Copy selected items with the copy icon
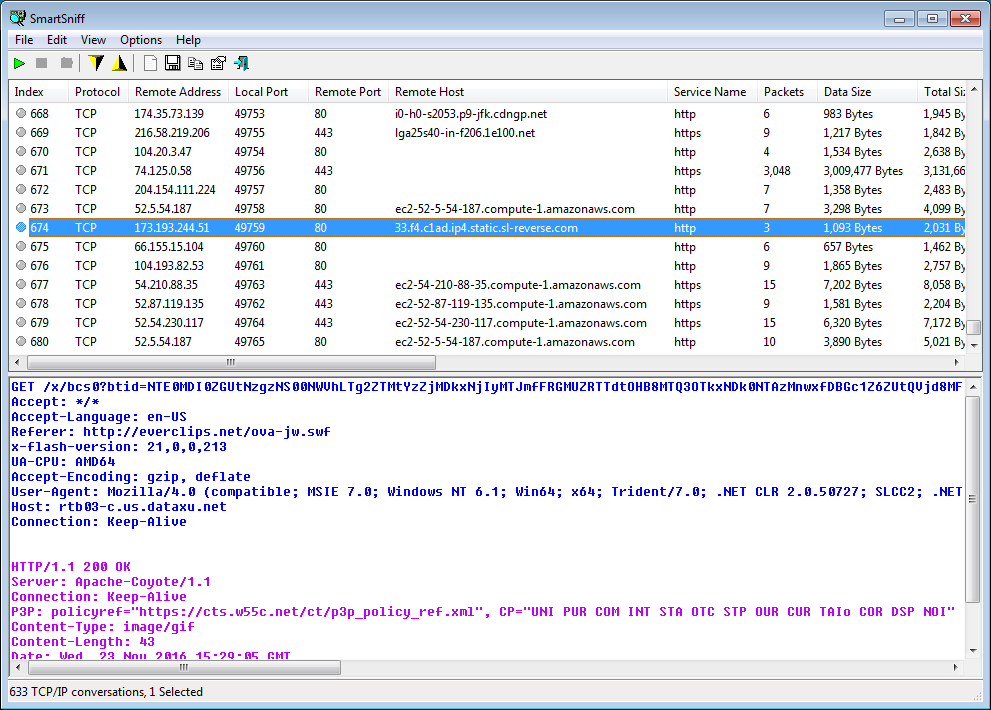Image resolution: width=991 pixels, height=710 pixels. coord(195,64)
